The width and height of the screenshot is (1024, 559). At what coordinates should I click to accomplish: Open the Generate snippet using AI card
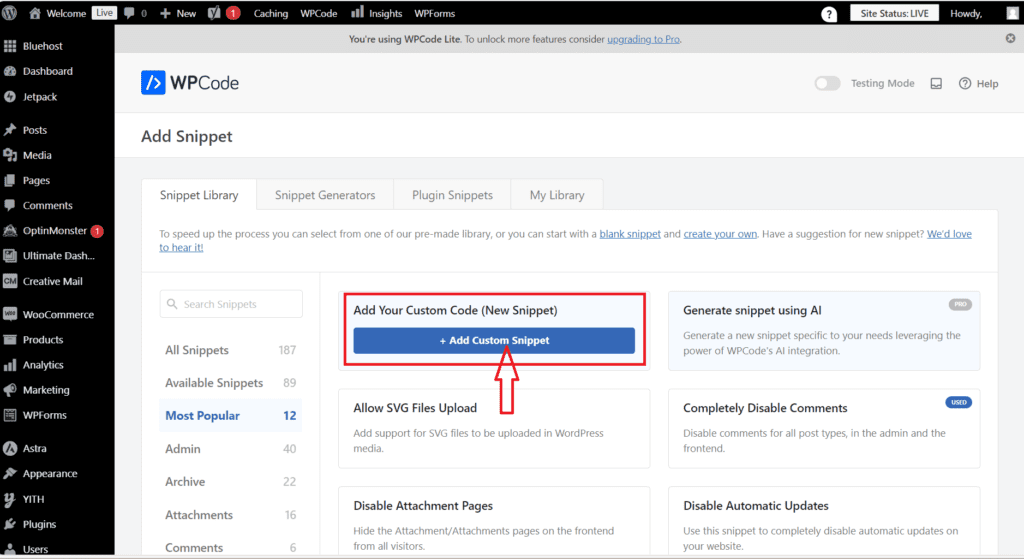point(824,330)
